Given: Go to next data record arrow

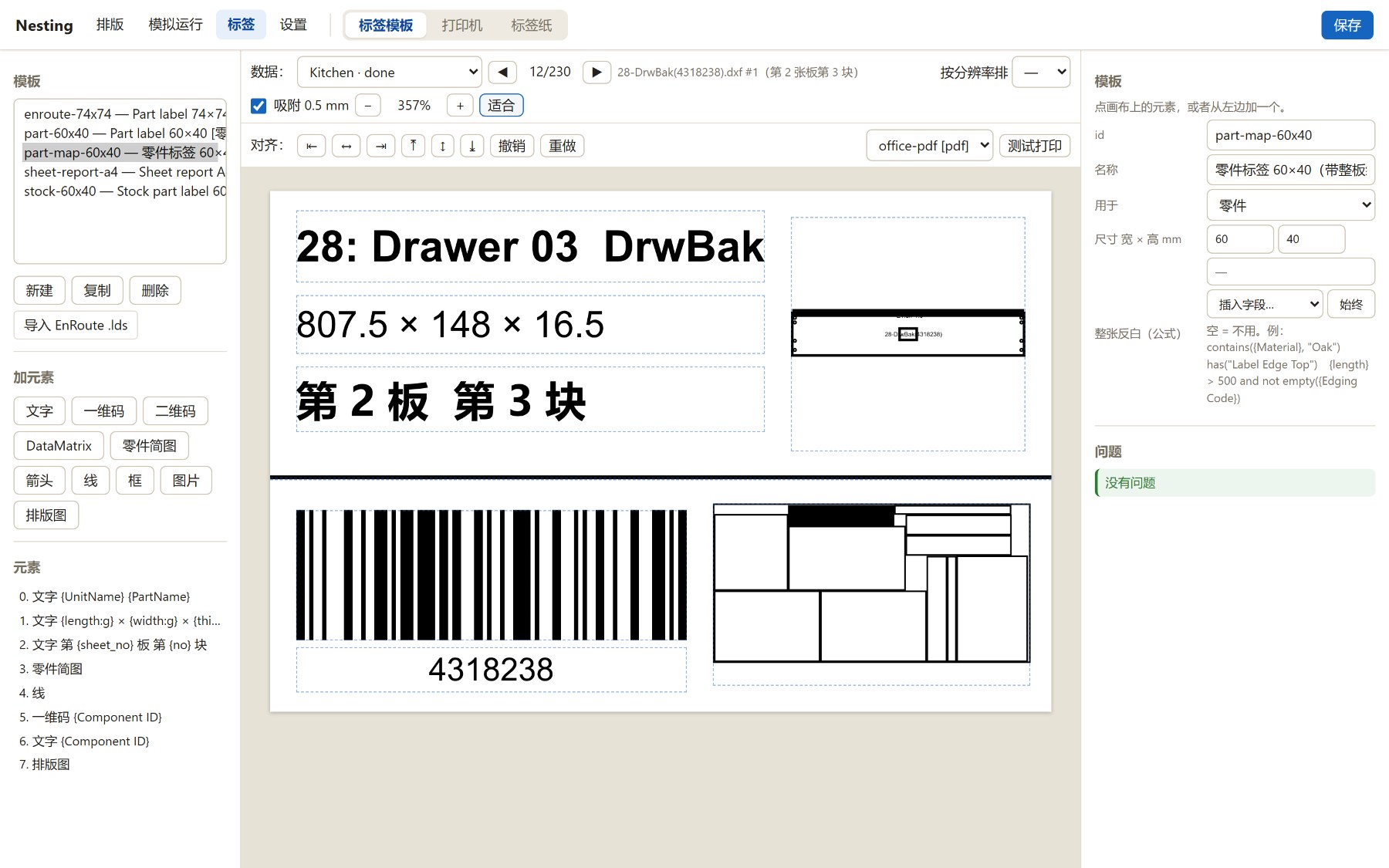Looking at the screenshot, I should (596, 73).
